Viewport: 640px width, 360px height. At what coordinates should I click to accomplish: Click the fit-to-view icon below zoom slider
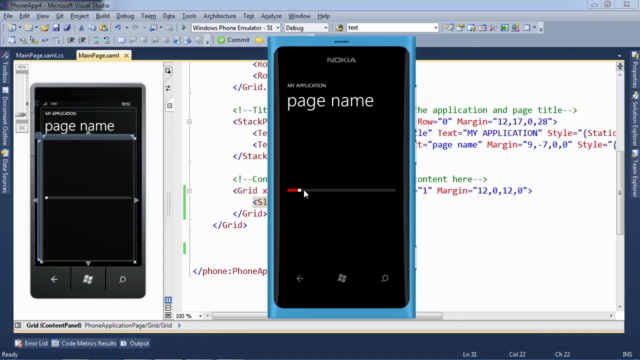click(22, 128)
